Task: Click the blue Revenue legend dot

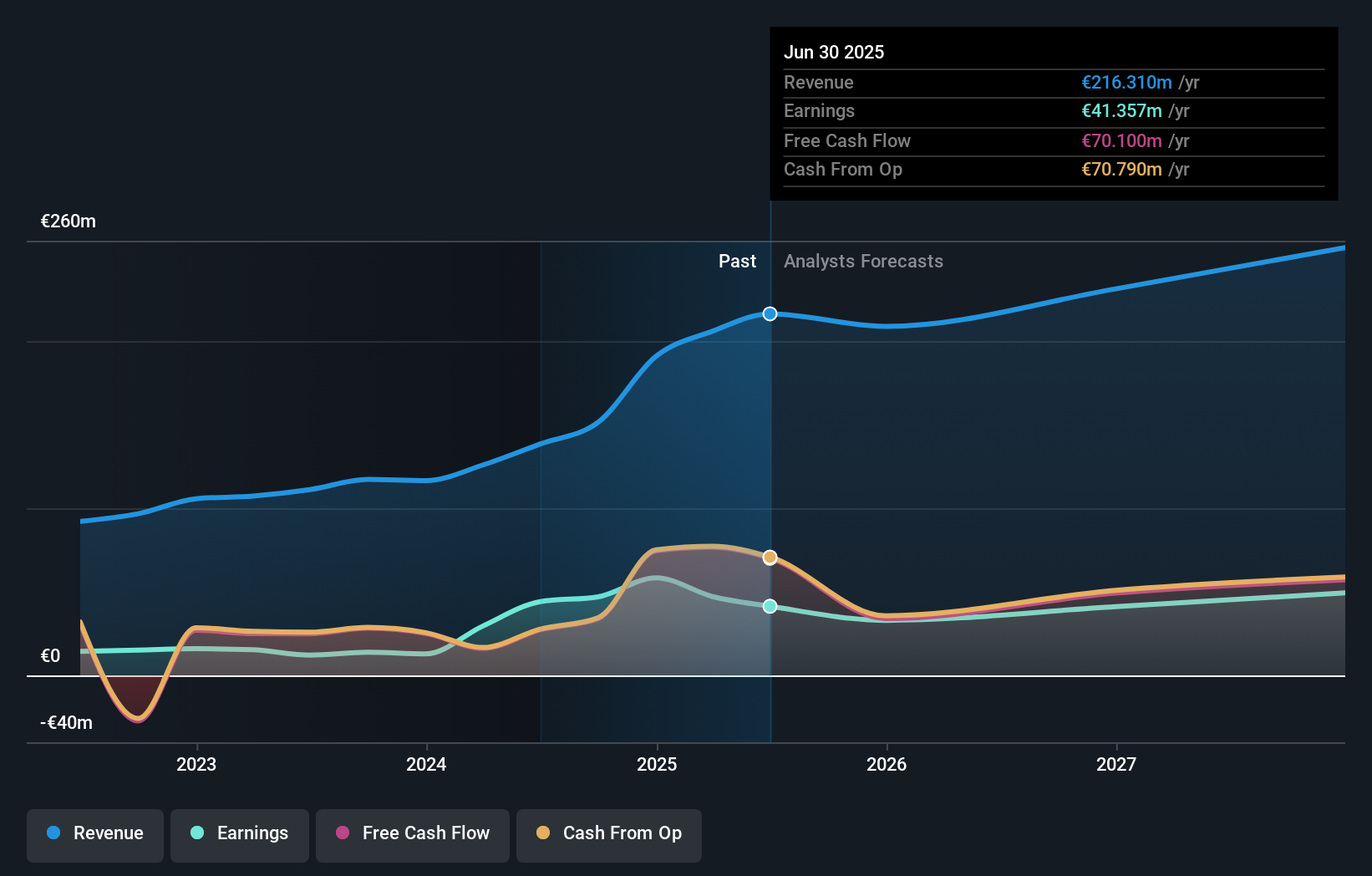Action: 53,833
